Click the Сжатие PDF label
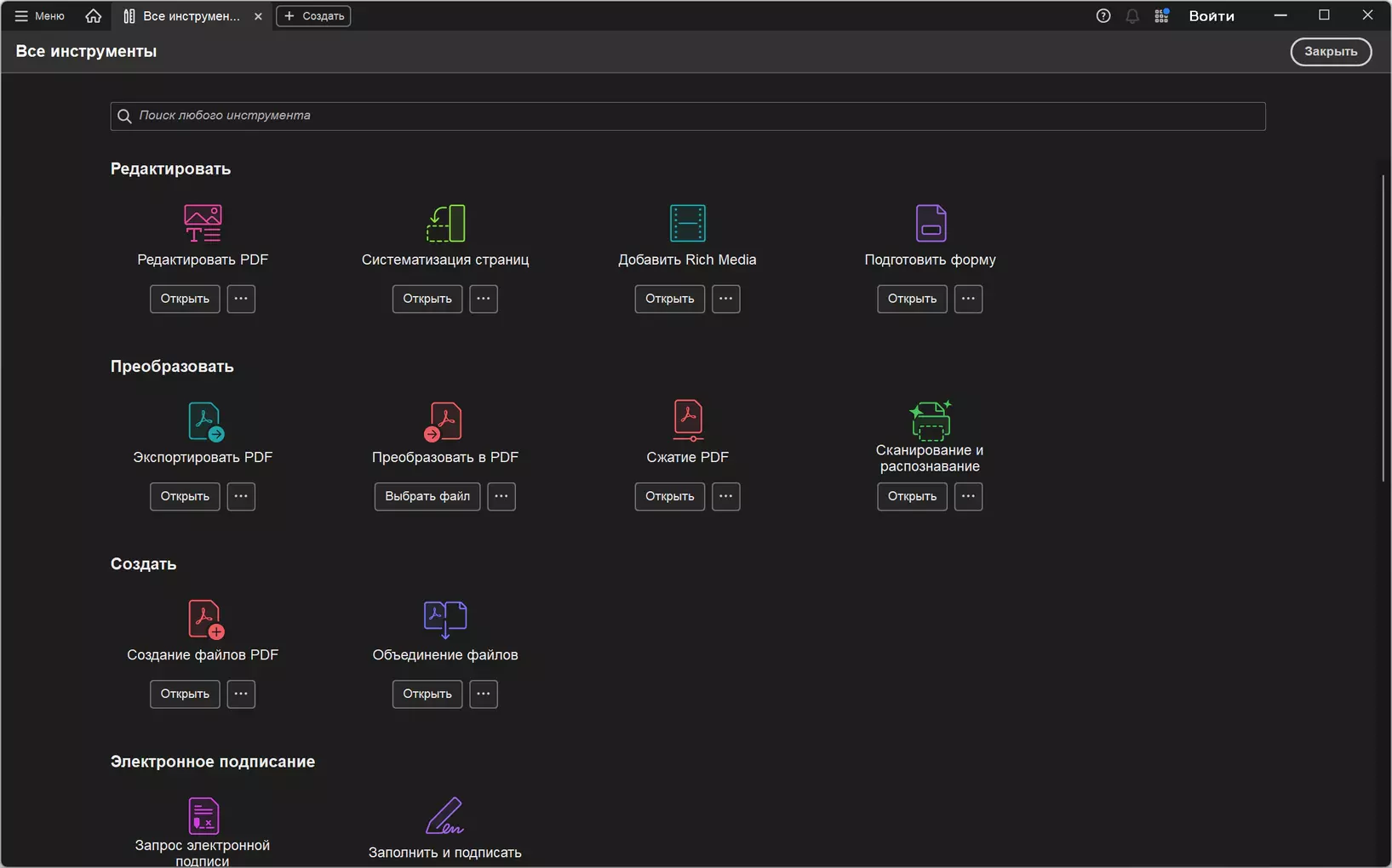Viewport: 1392px width, 868px height. [687, 457]
